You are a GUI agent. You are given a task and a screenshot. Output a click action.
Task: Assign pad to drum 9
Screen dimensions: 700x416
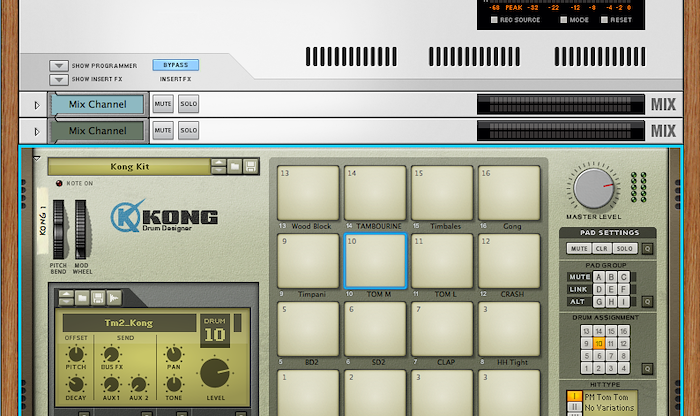[x=586, y=343]
